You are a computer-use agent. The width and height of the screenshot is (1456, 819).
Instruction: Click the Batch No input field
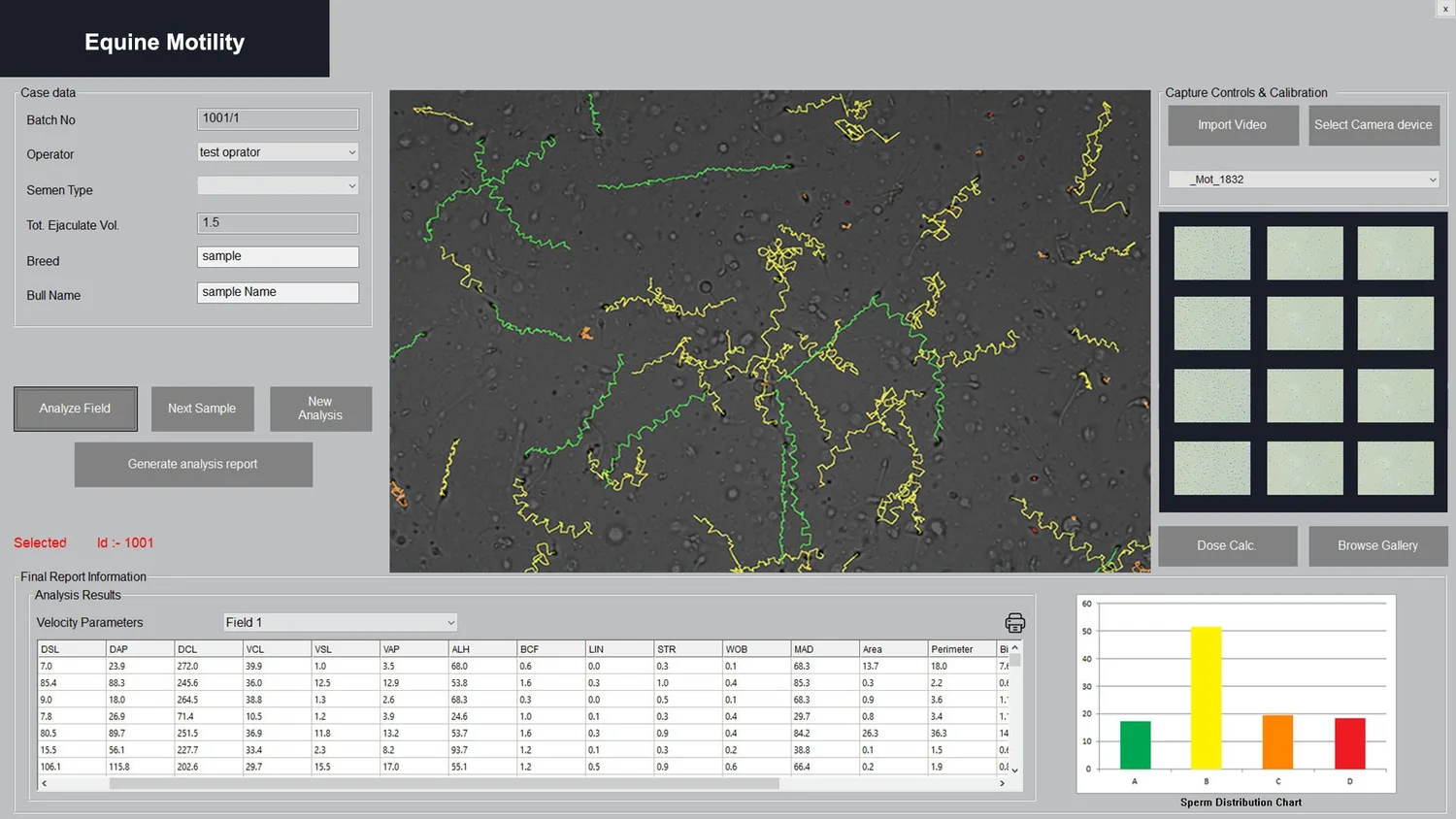coord(278,118)
